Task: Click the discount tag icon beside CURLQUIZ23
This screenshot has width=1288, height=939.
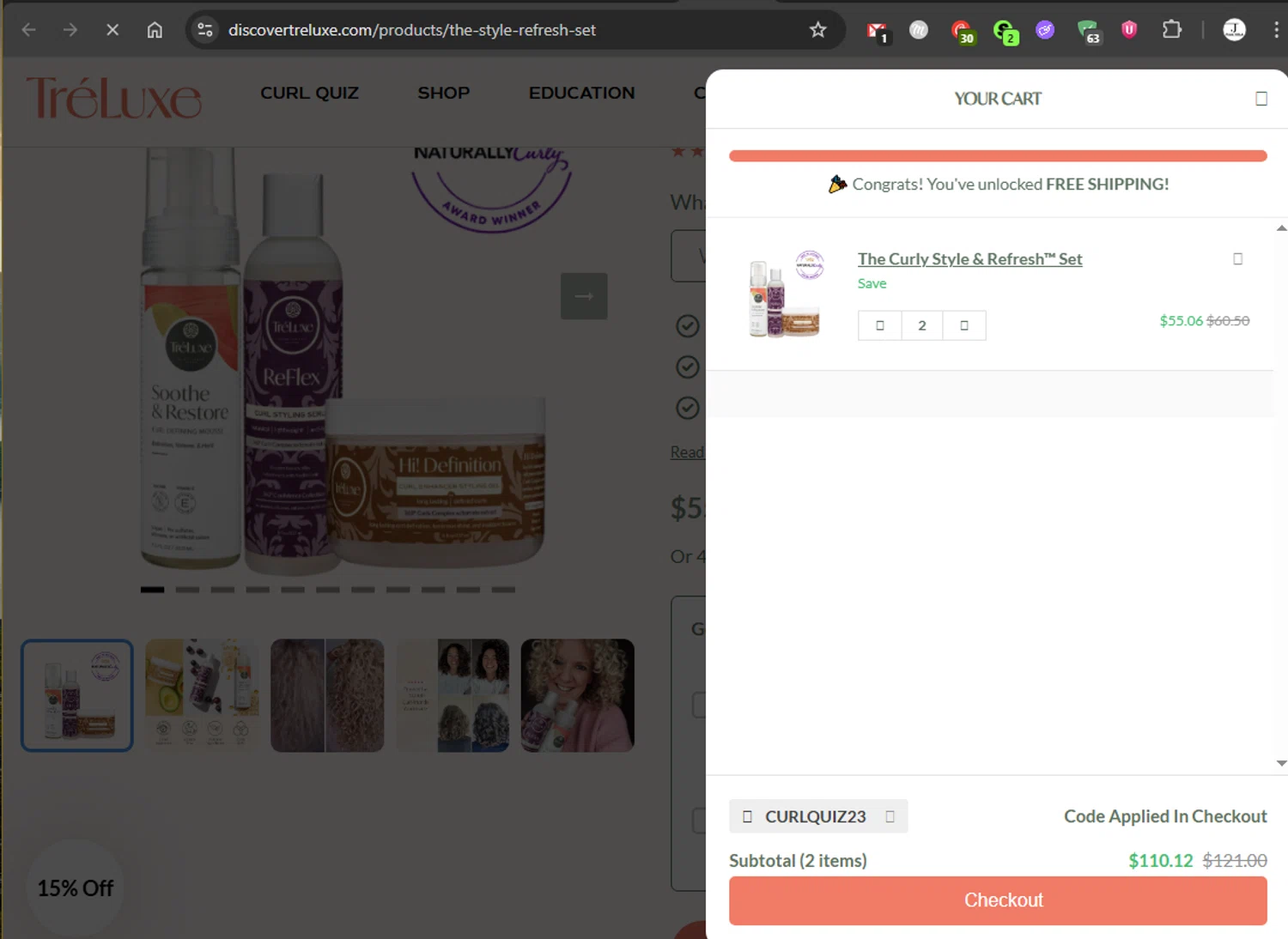Action: click(x=747, y=816)
